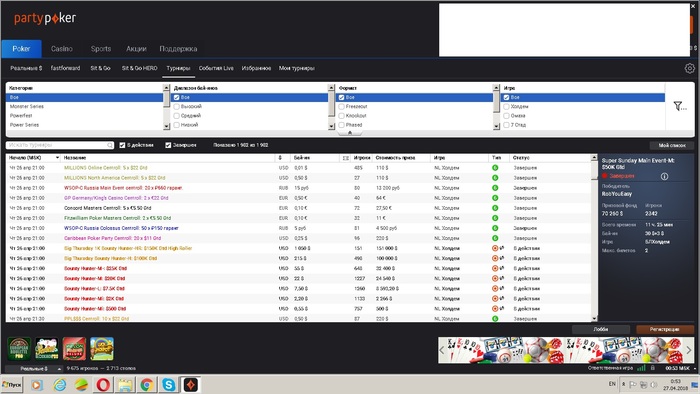Click the media player taskbar icon
The image size is (700, 394).
click(37, 384)
